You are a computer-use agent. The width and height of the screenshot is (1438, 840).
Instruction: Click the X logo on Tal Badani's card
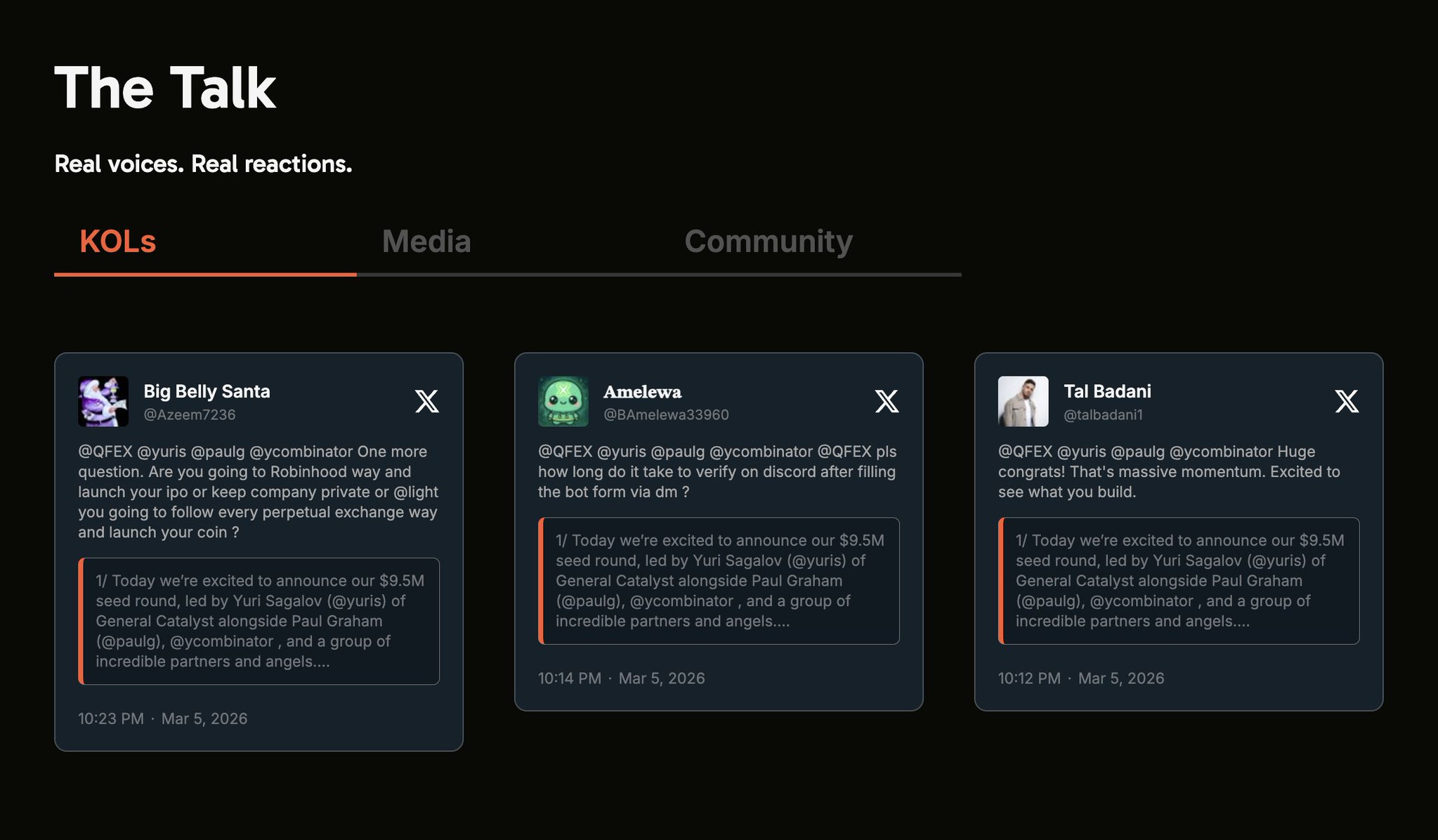(x=1347, y=401)
